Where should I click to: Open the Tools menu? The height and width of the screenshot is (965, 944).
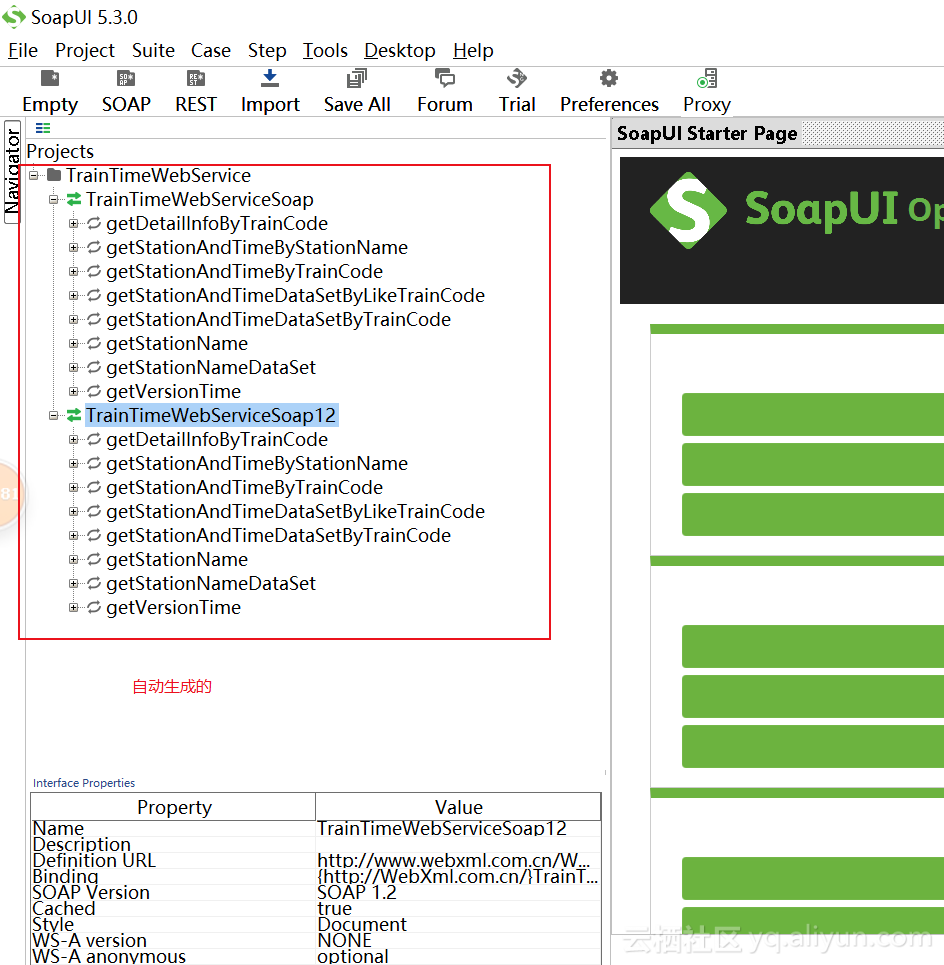point(325,50)
